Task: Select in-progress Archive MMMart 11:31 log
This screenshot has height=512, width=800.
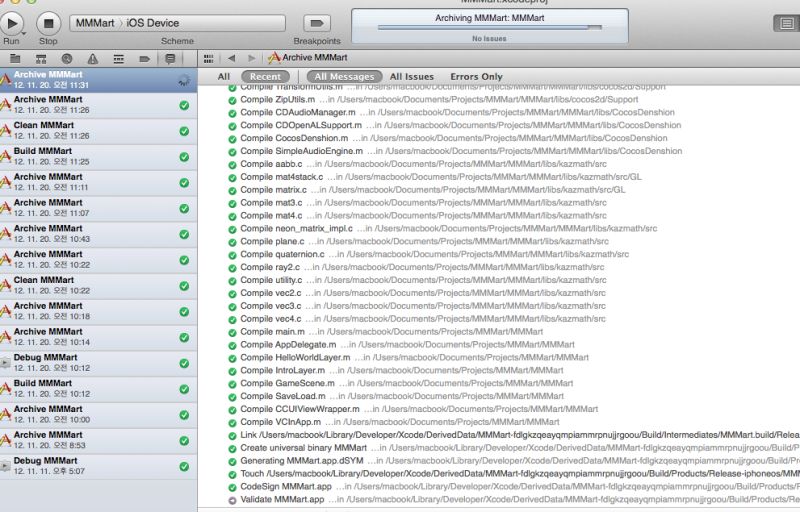Action: (98, 80)
